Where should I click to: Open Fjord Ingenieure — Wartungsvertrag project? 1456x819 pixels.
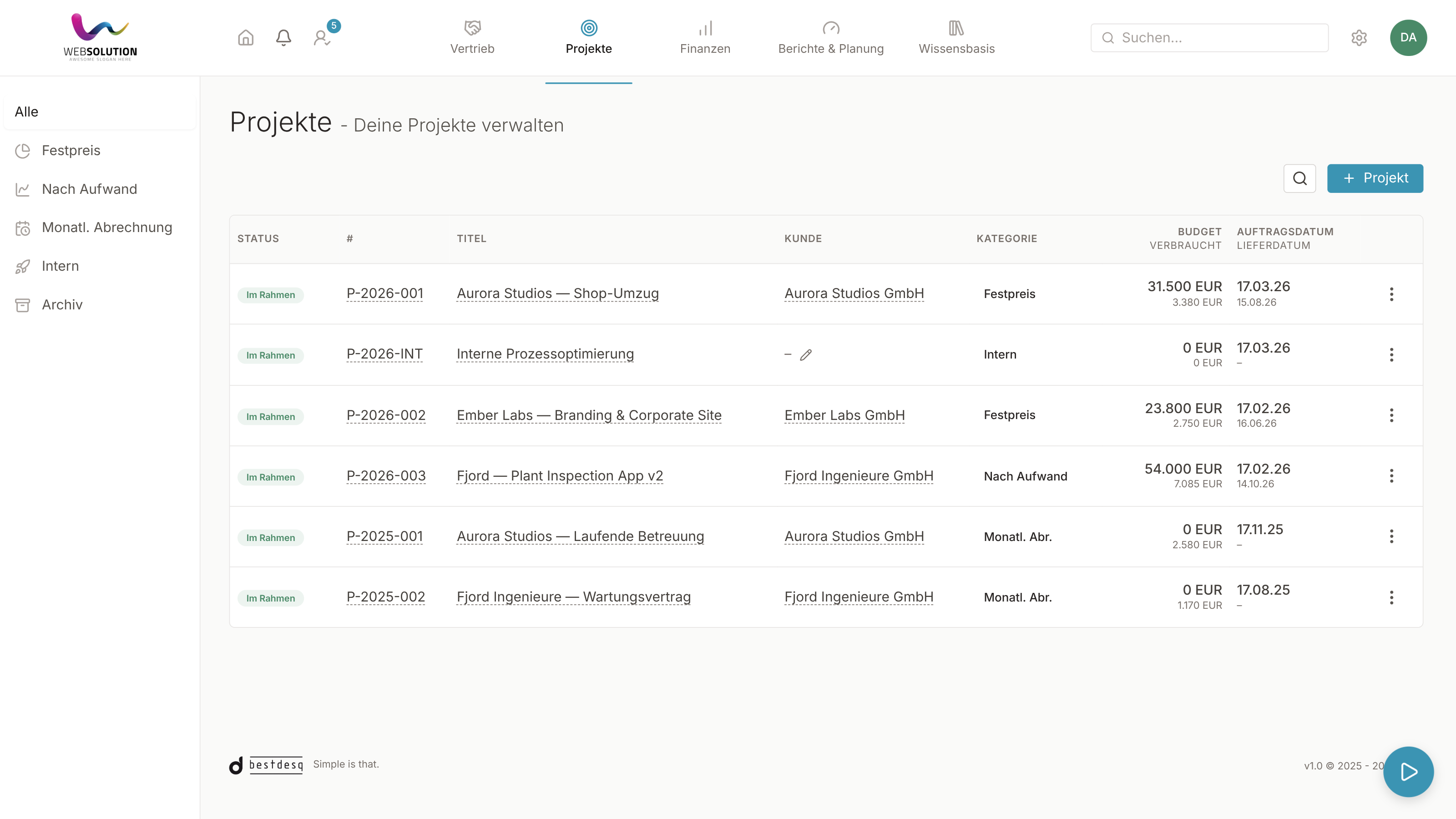tap(574, 597)
